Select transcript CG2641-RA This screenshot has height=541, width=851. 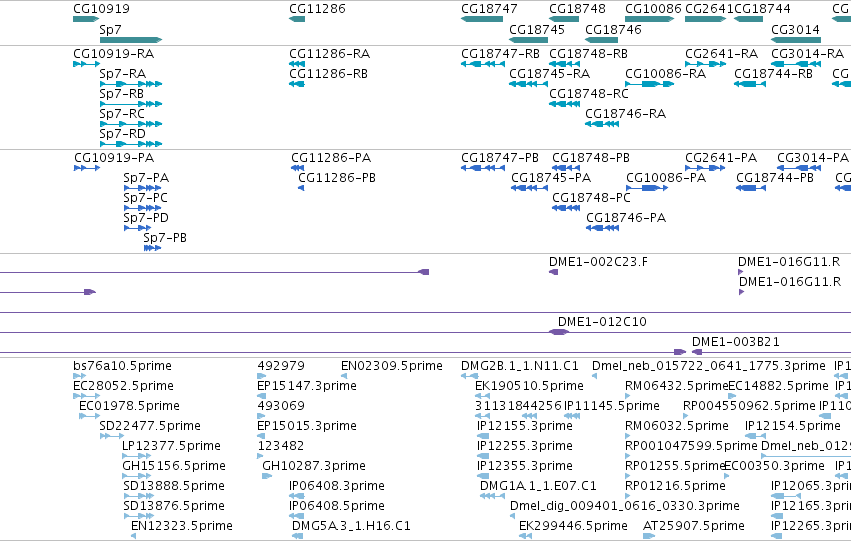point(721,54)
